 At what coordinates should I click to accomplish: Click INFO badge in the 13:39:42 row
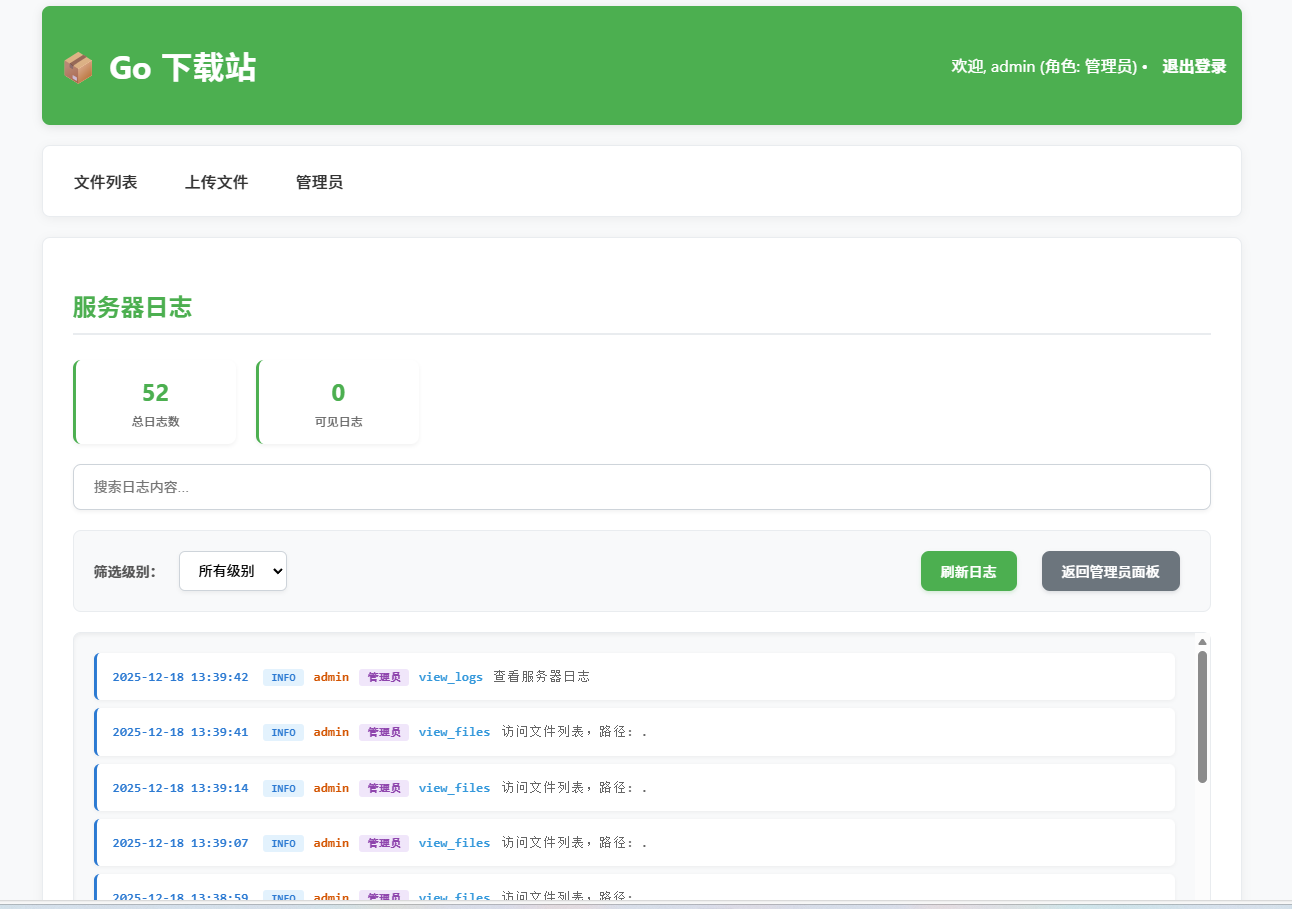coord(283,677)
